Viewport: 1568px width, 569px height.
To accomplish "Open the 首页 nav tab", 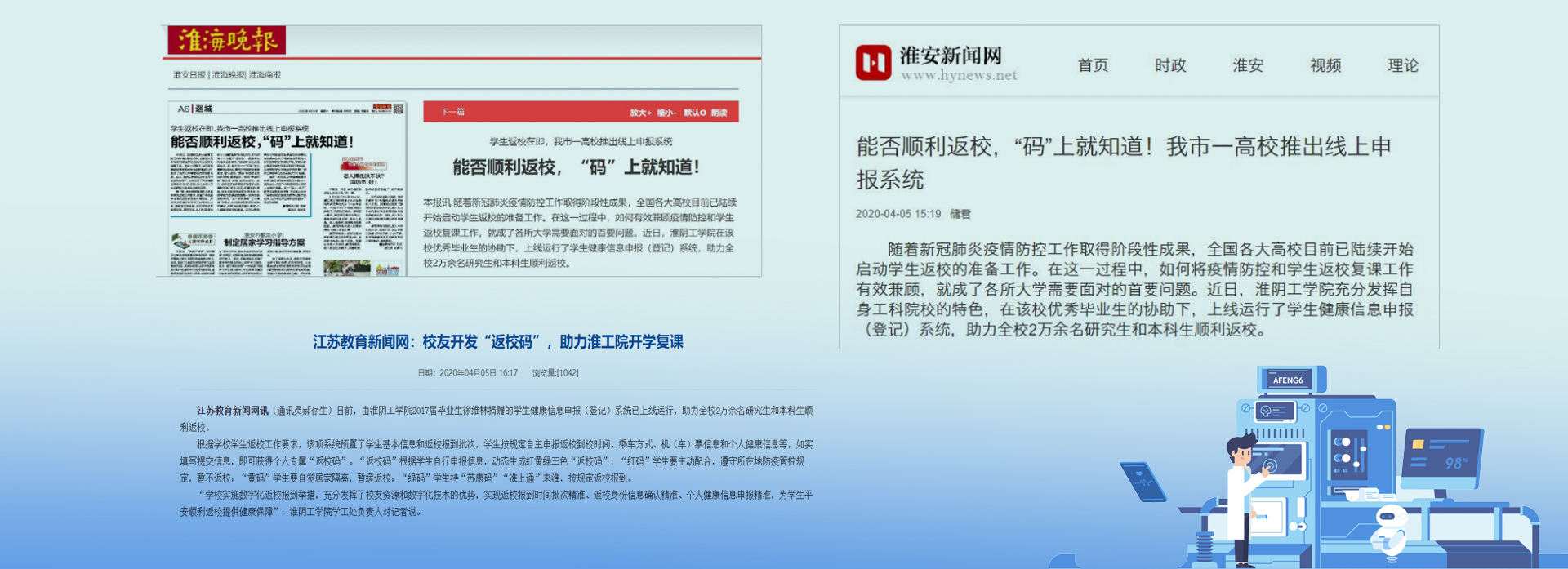I will (x=1093, y=65).
